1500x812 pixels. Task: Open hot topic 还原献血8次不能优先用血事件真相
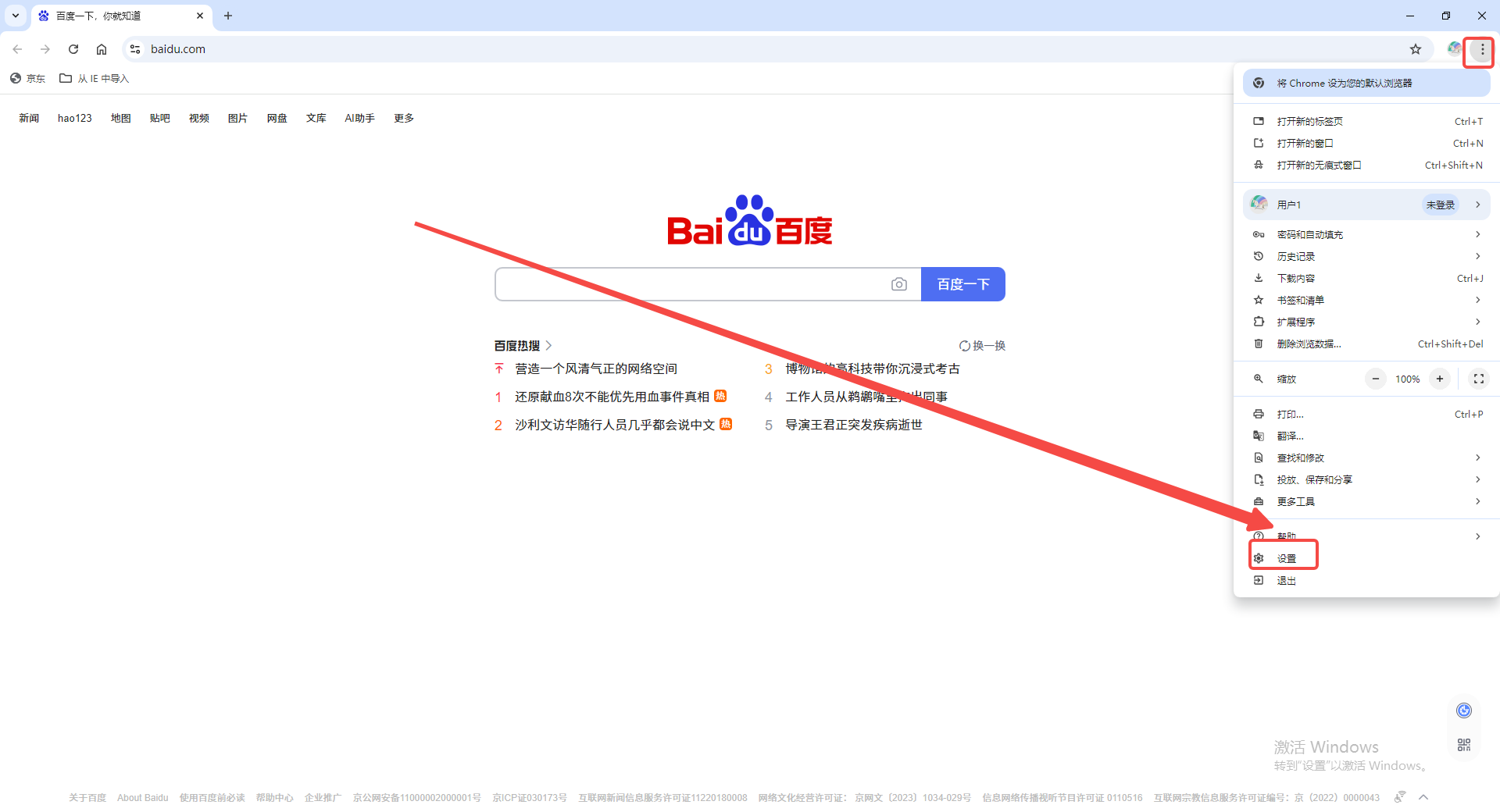(612, 397)
